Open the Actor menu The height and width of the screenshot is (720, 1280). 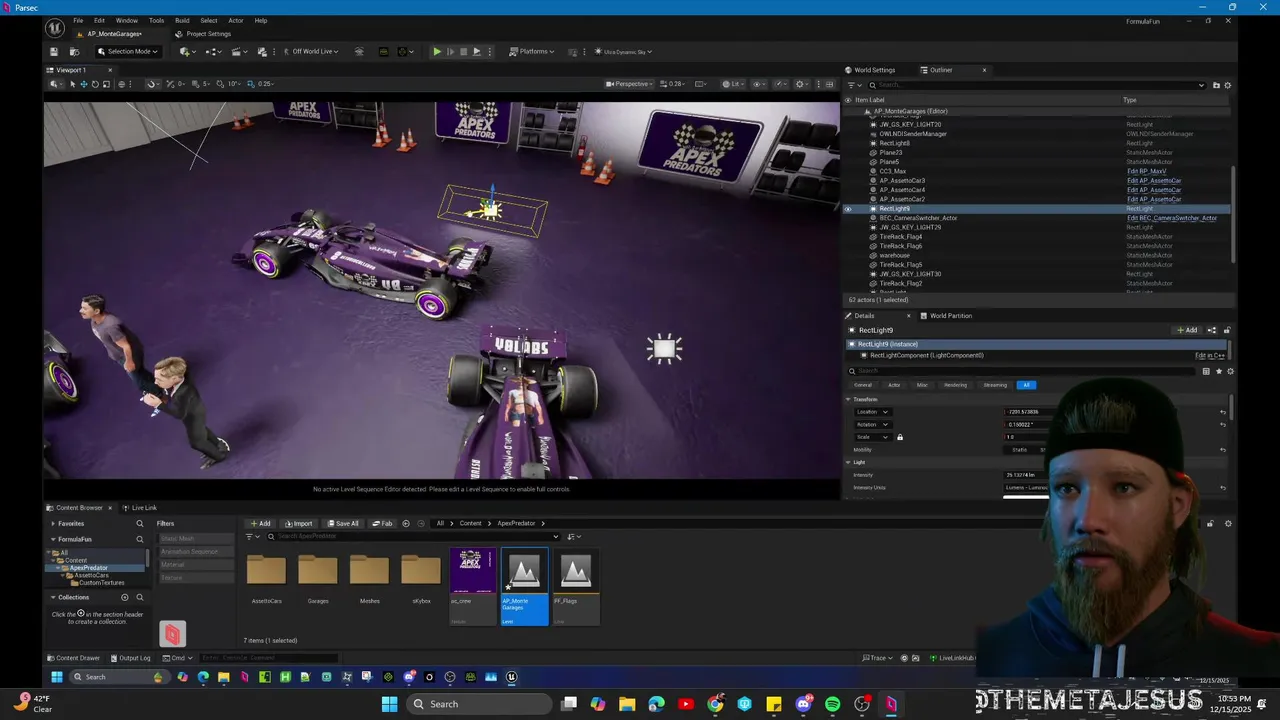tap(236, 20)
